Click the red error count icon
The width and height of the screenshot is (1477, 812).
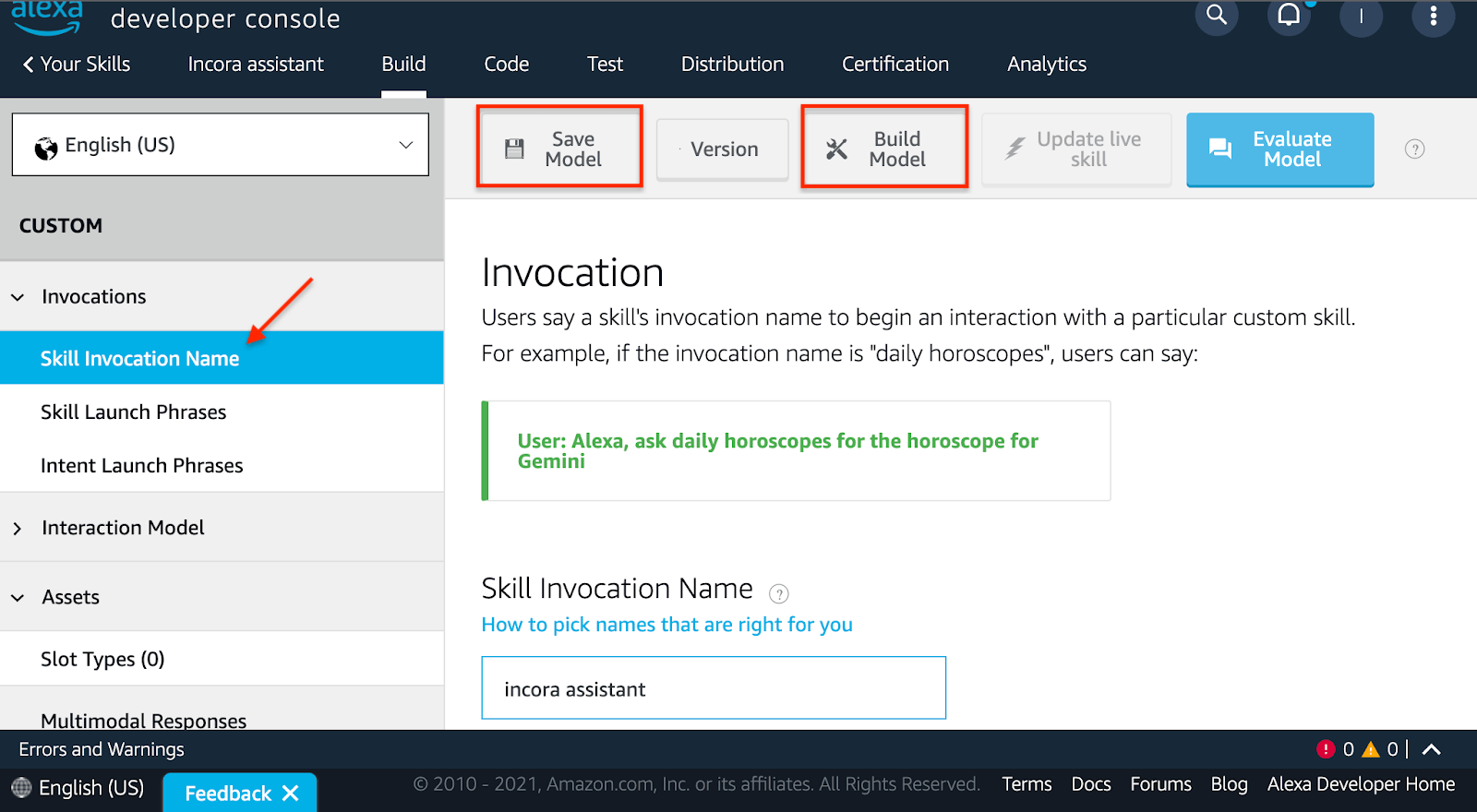tap(1326, 749)
